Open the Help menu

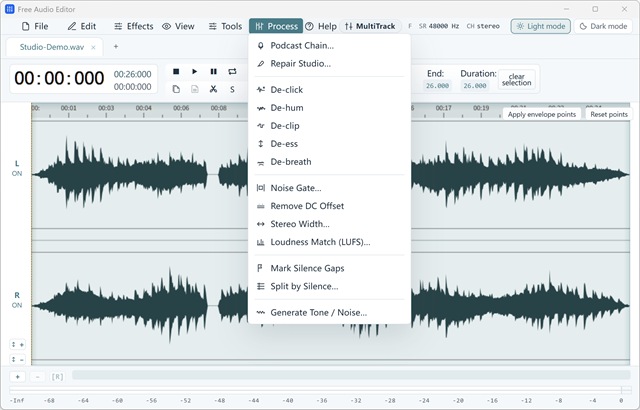321,26
